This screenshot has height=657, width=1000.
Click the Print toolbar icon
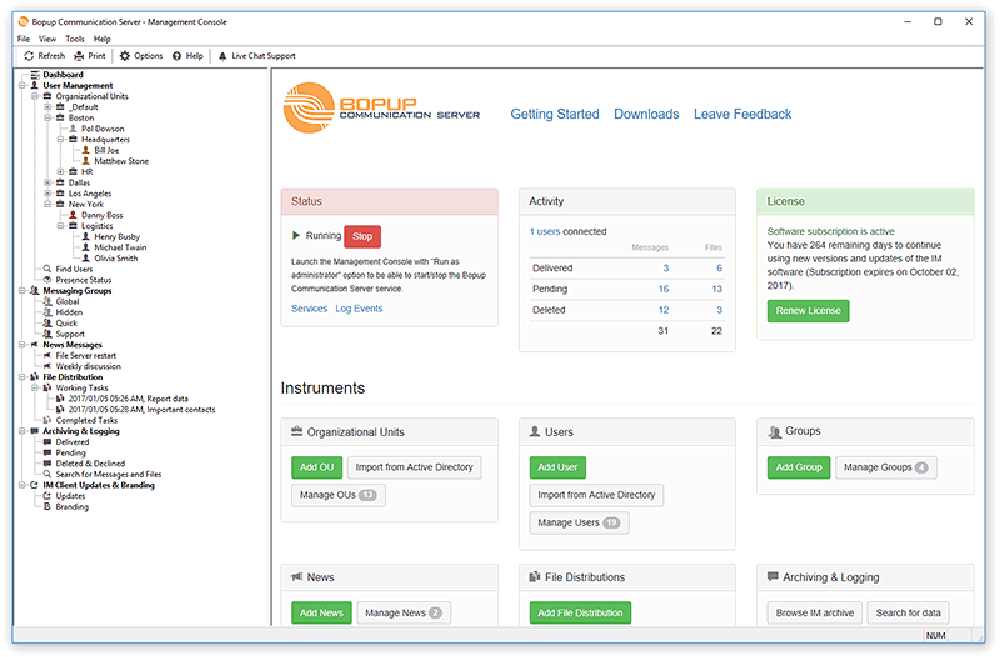click(79, 56)
